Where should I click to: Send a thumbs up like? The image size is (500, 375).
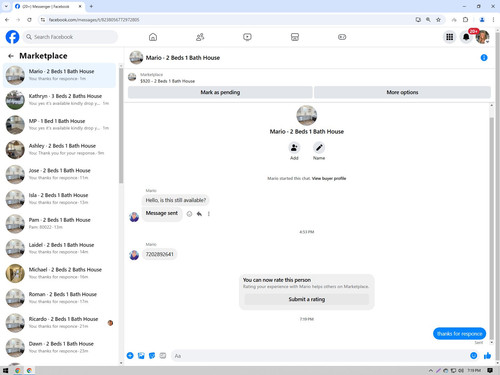(x=487, y=356)
